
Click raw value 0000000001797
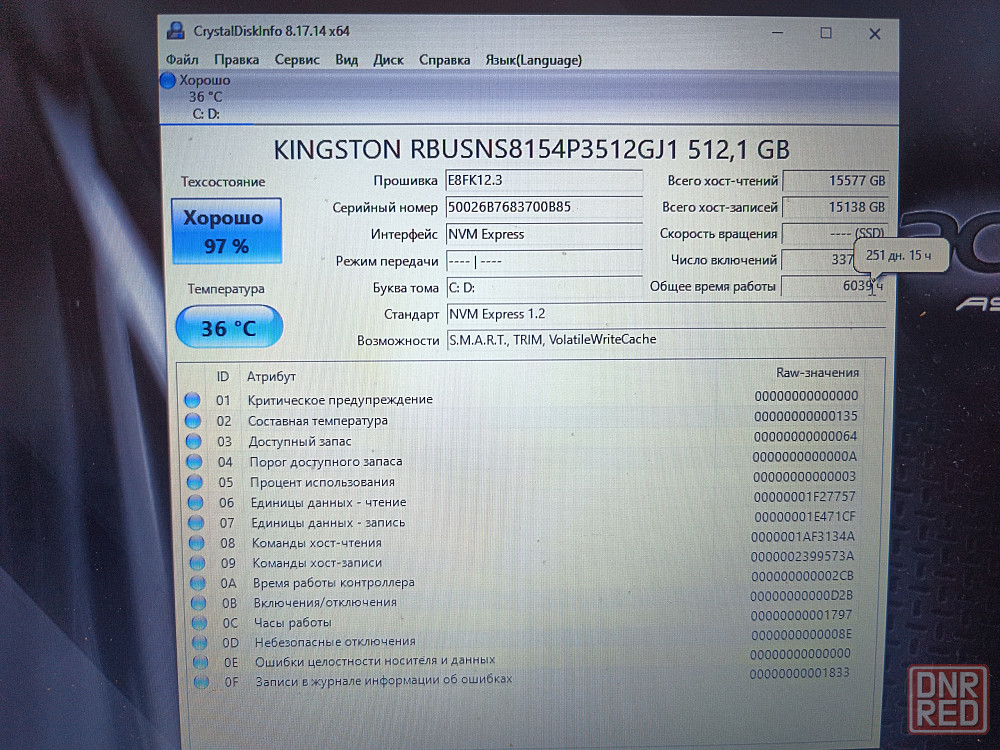click(801, 615)
